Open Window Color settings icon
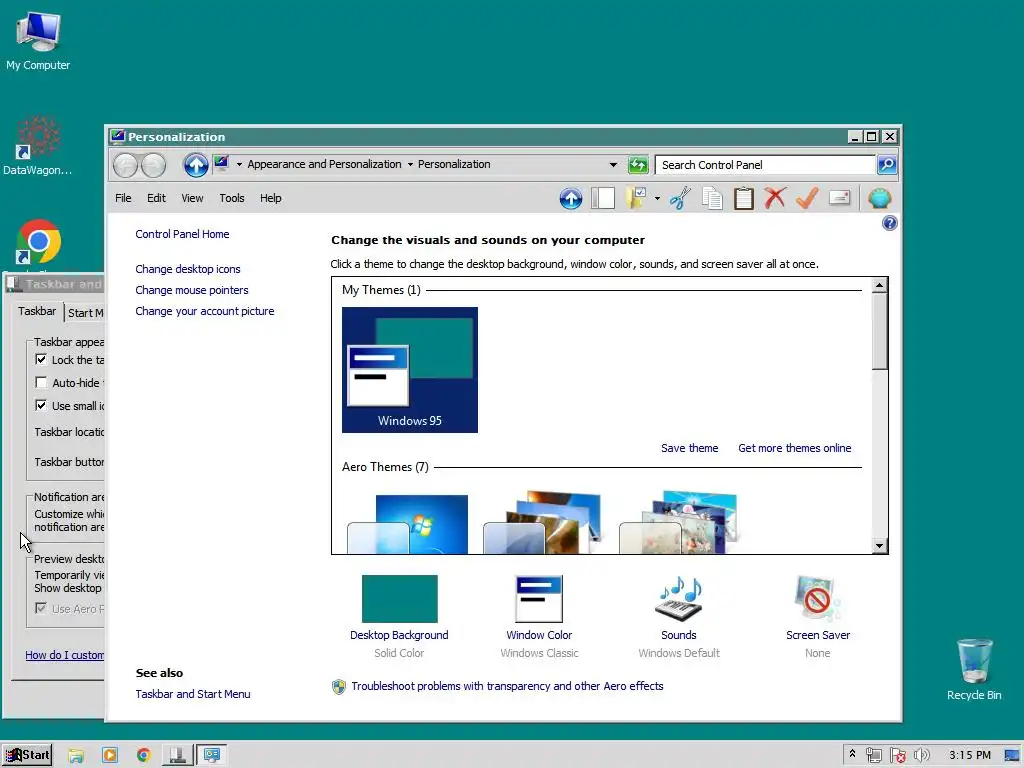1024x768 pixels. point(539,599)
